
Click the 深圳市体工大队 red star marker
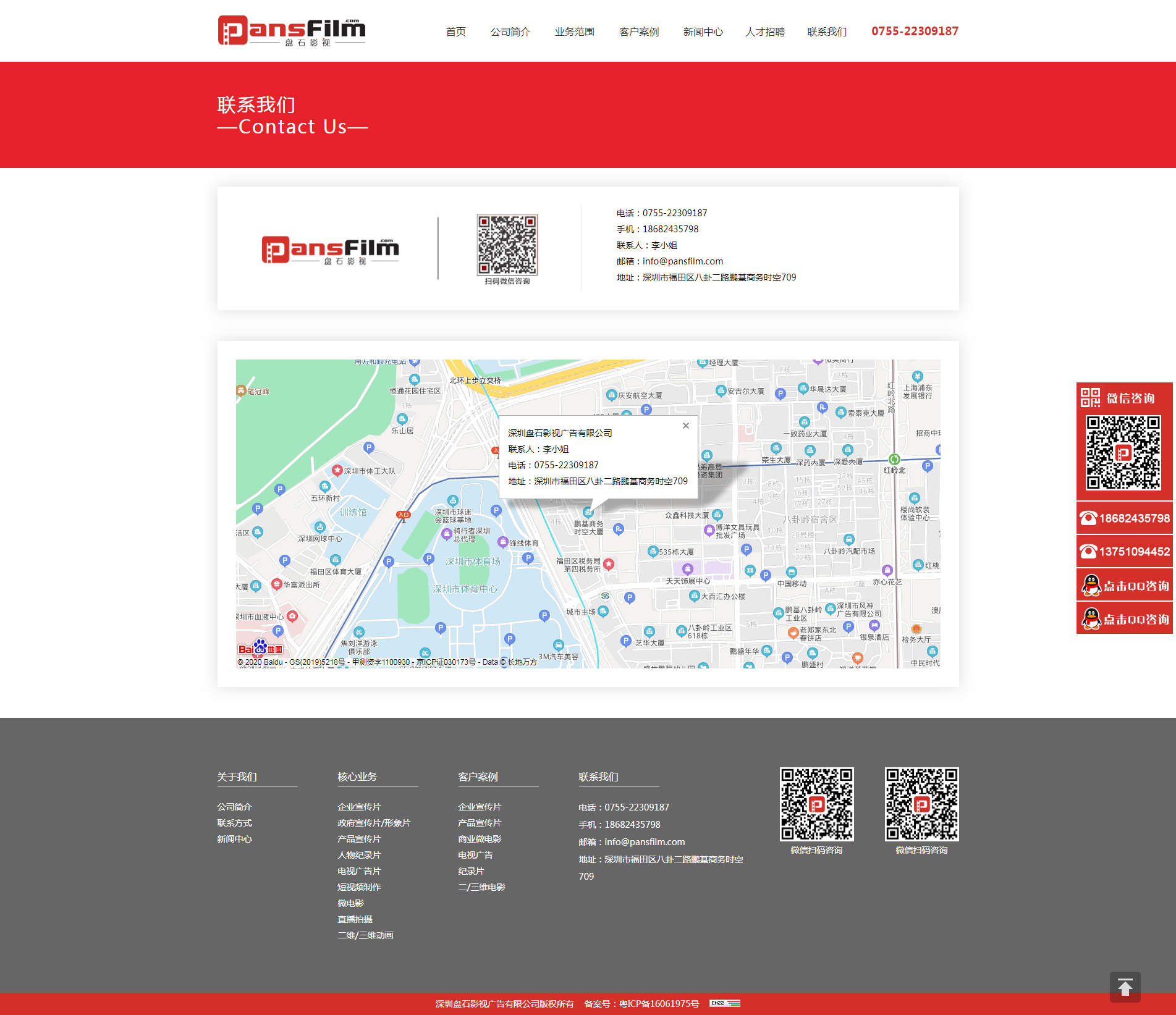click(x=337, y=470)
